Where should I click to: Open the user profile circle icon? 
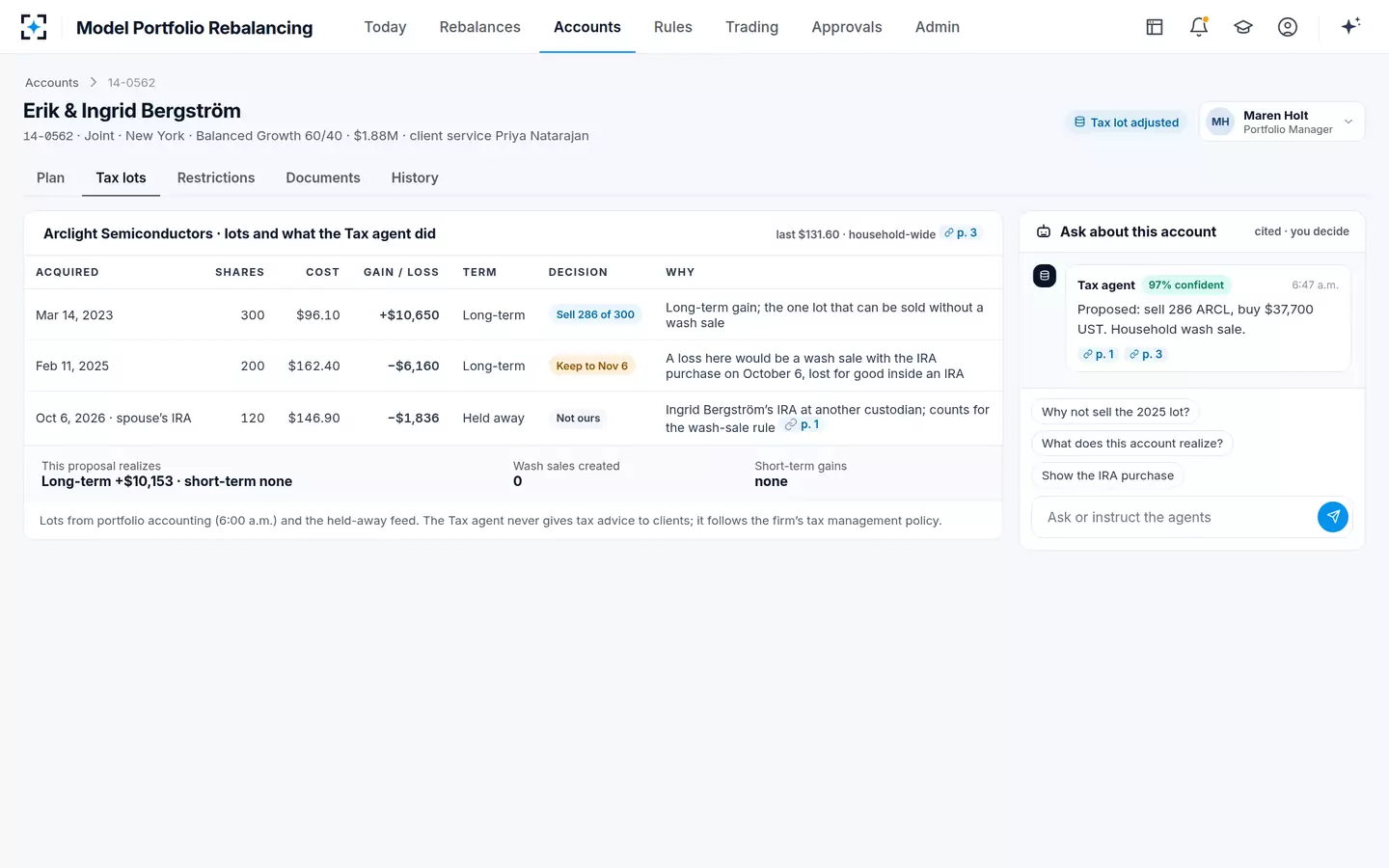(x=1288, y=27)
